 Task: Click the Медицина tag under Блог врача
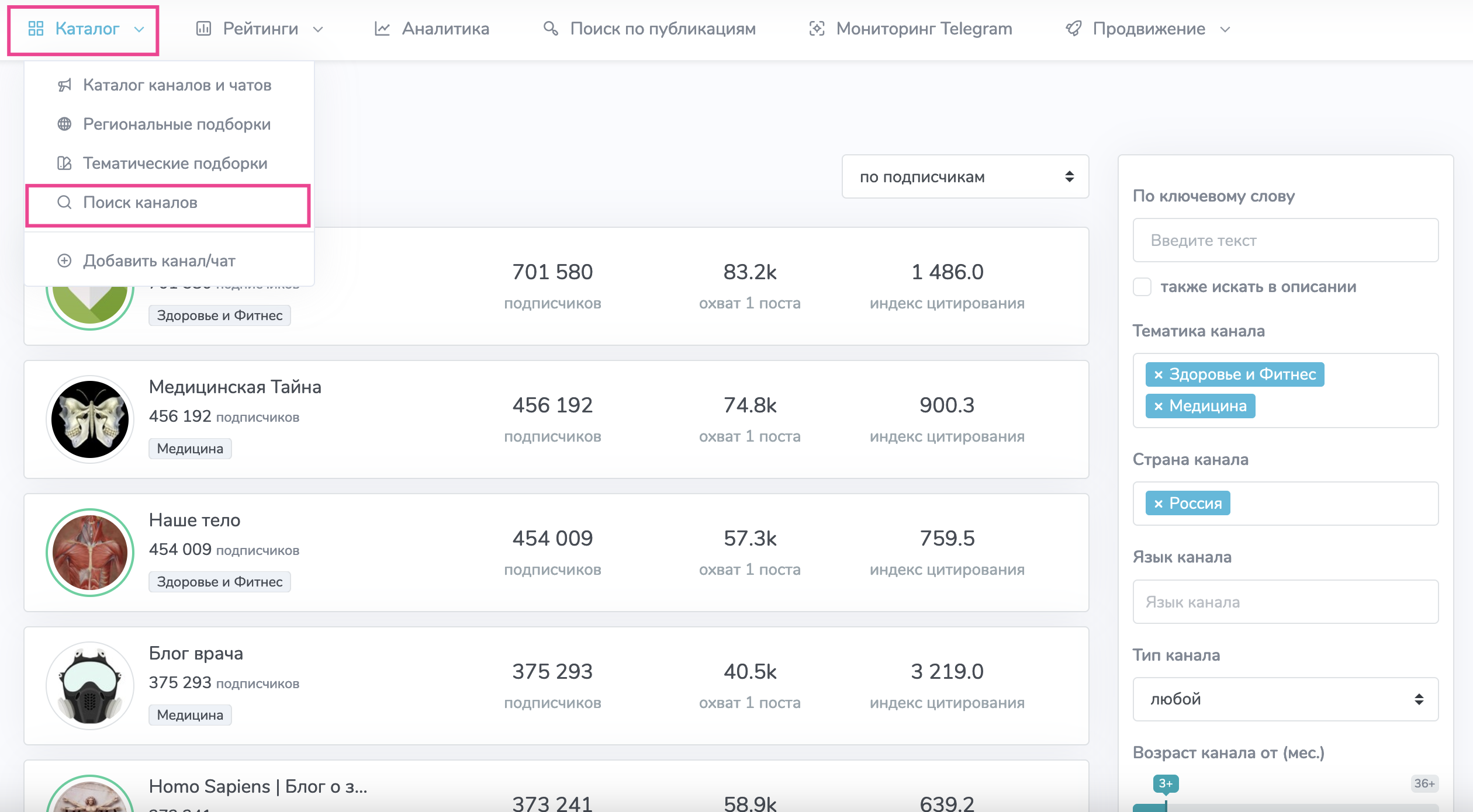(x=190, y=715)
